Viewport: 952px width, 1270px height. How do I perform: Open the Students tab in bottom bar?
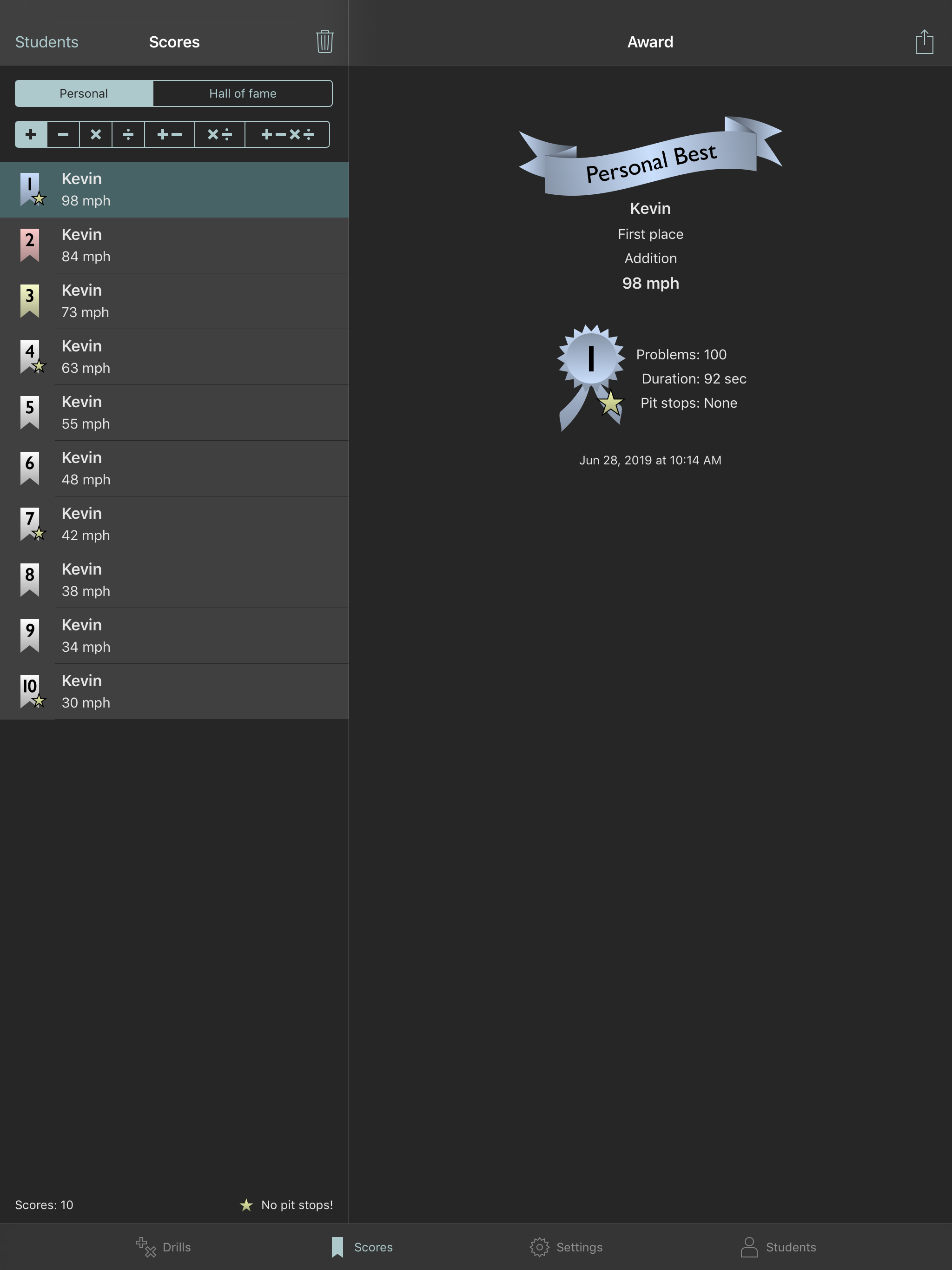coord(778,1247)
